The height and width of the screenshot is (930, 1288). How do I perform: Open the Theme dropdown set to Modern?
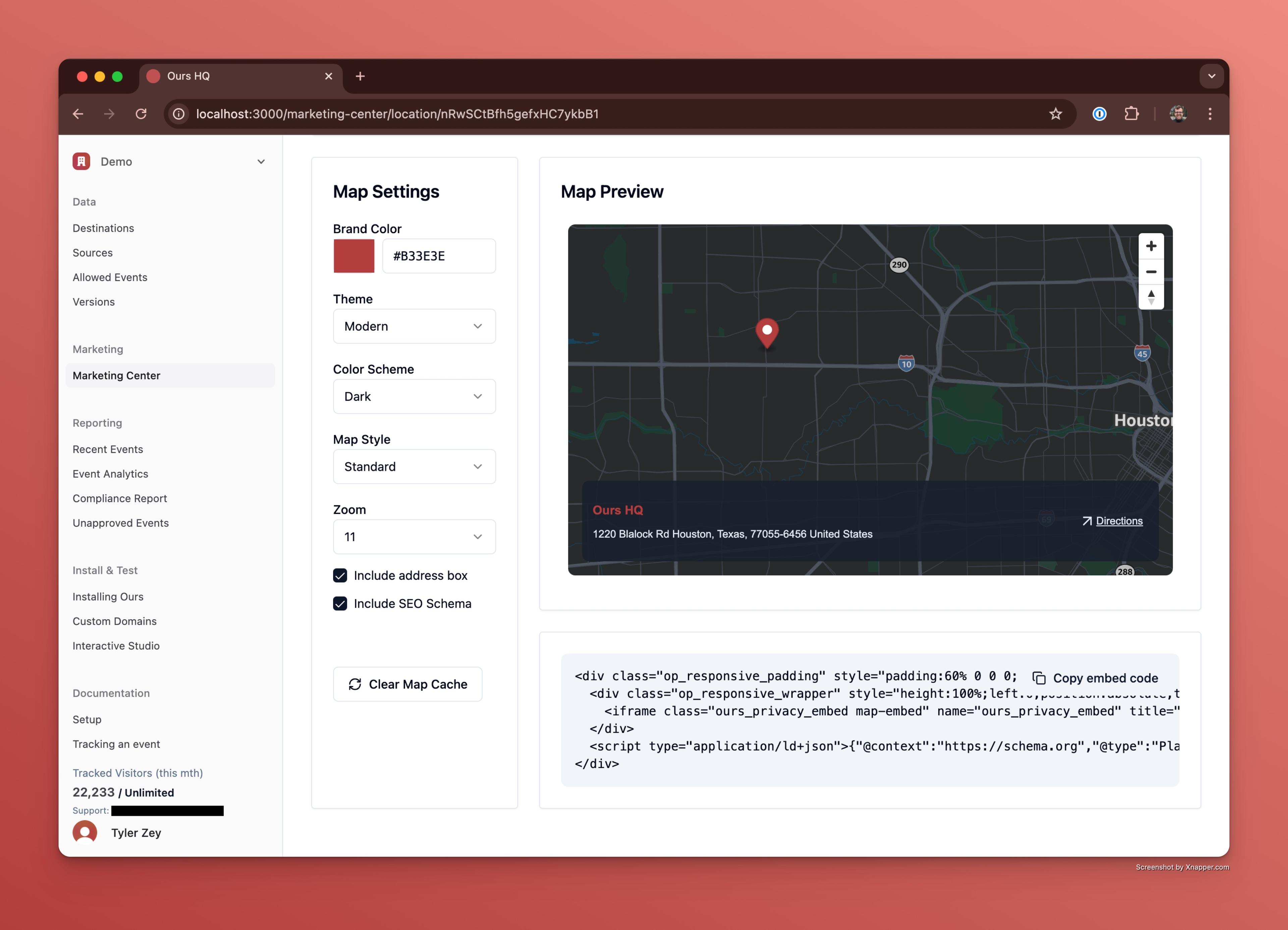414,326
